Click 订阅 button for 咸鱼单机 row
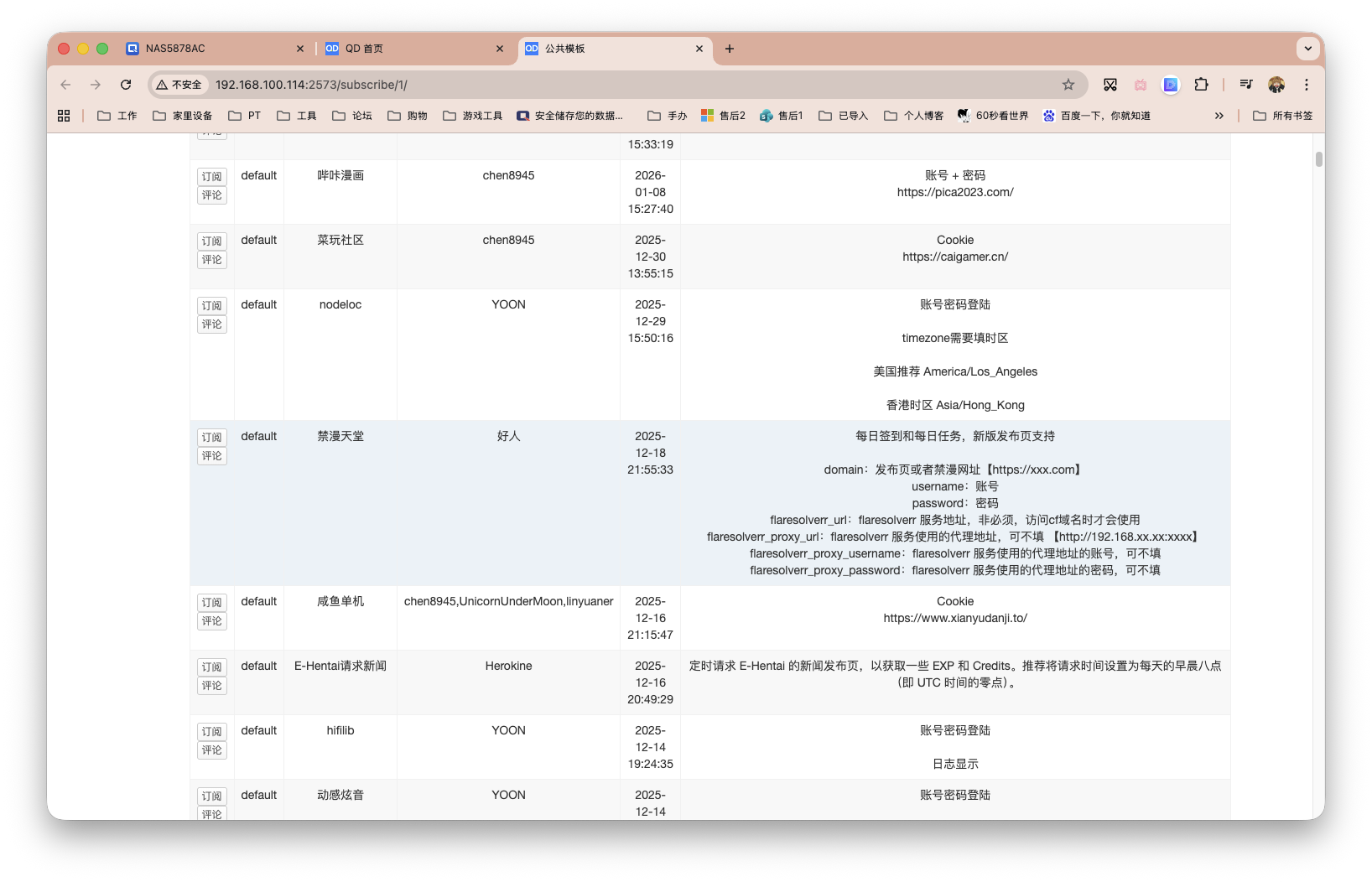This screenshot has height=882, width=1372. pos(212,603)
